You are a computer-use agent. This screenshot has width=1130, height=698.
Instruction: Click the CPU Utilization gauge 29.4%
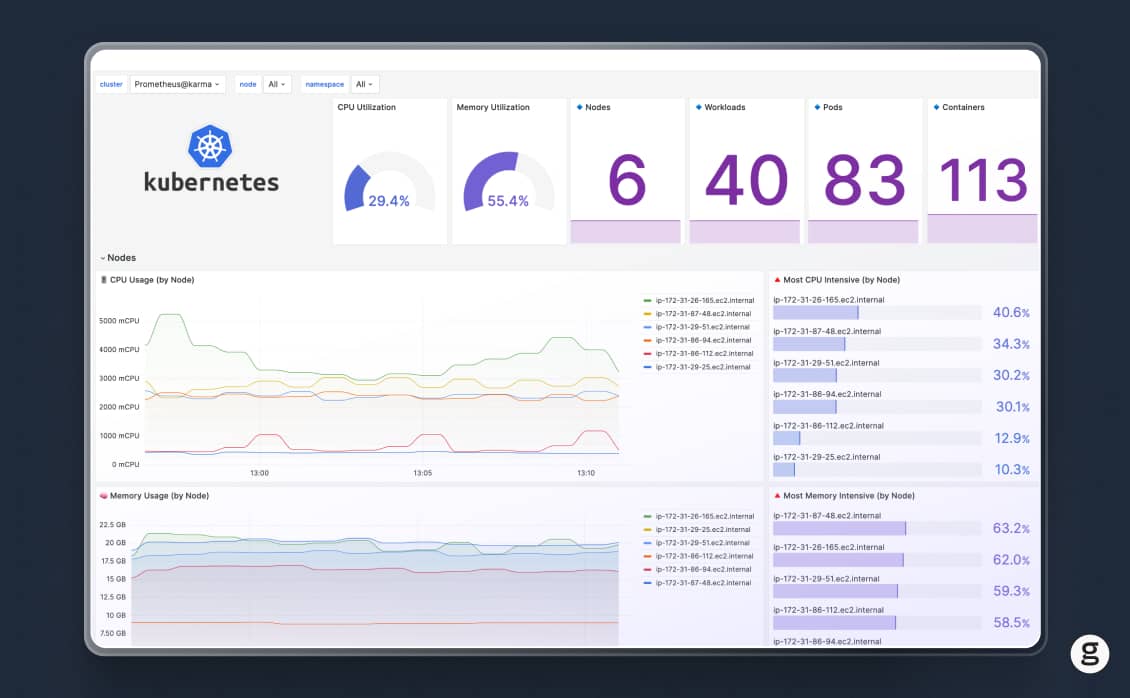[389, 184]
